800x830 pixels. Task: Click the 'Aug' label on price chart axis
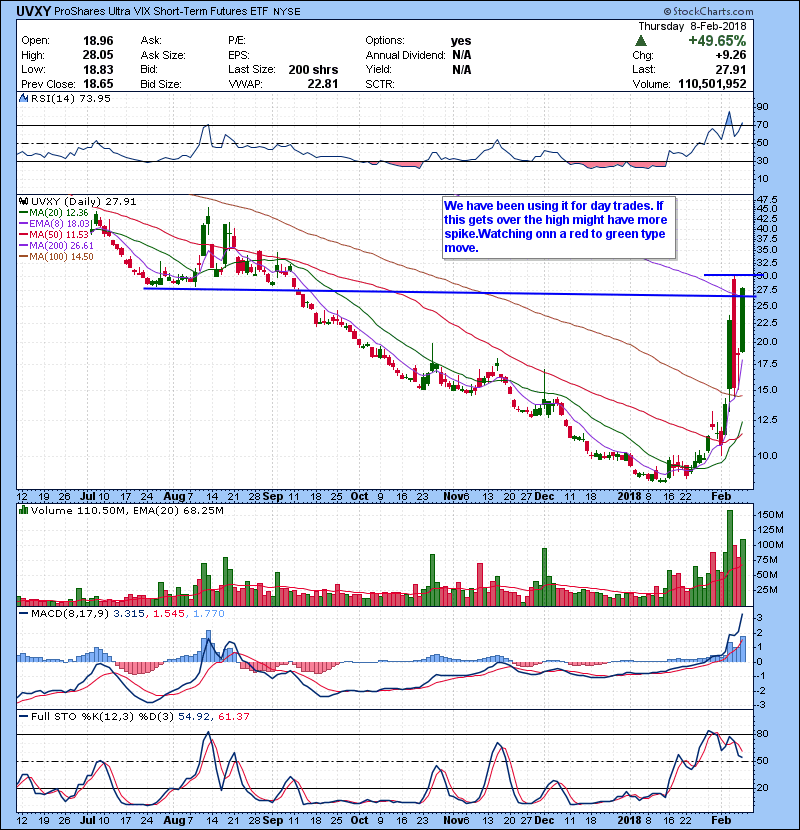(x=174, y=497)
